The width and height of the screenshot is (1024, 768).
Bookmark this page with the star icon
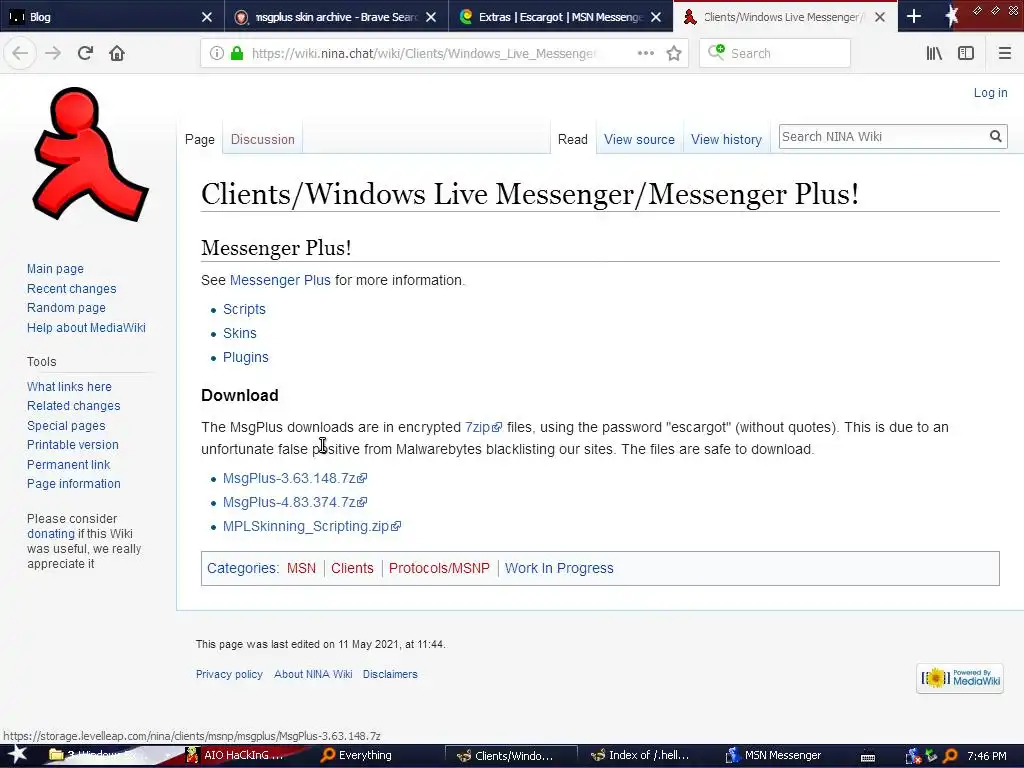[674, 54]
